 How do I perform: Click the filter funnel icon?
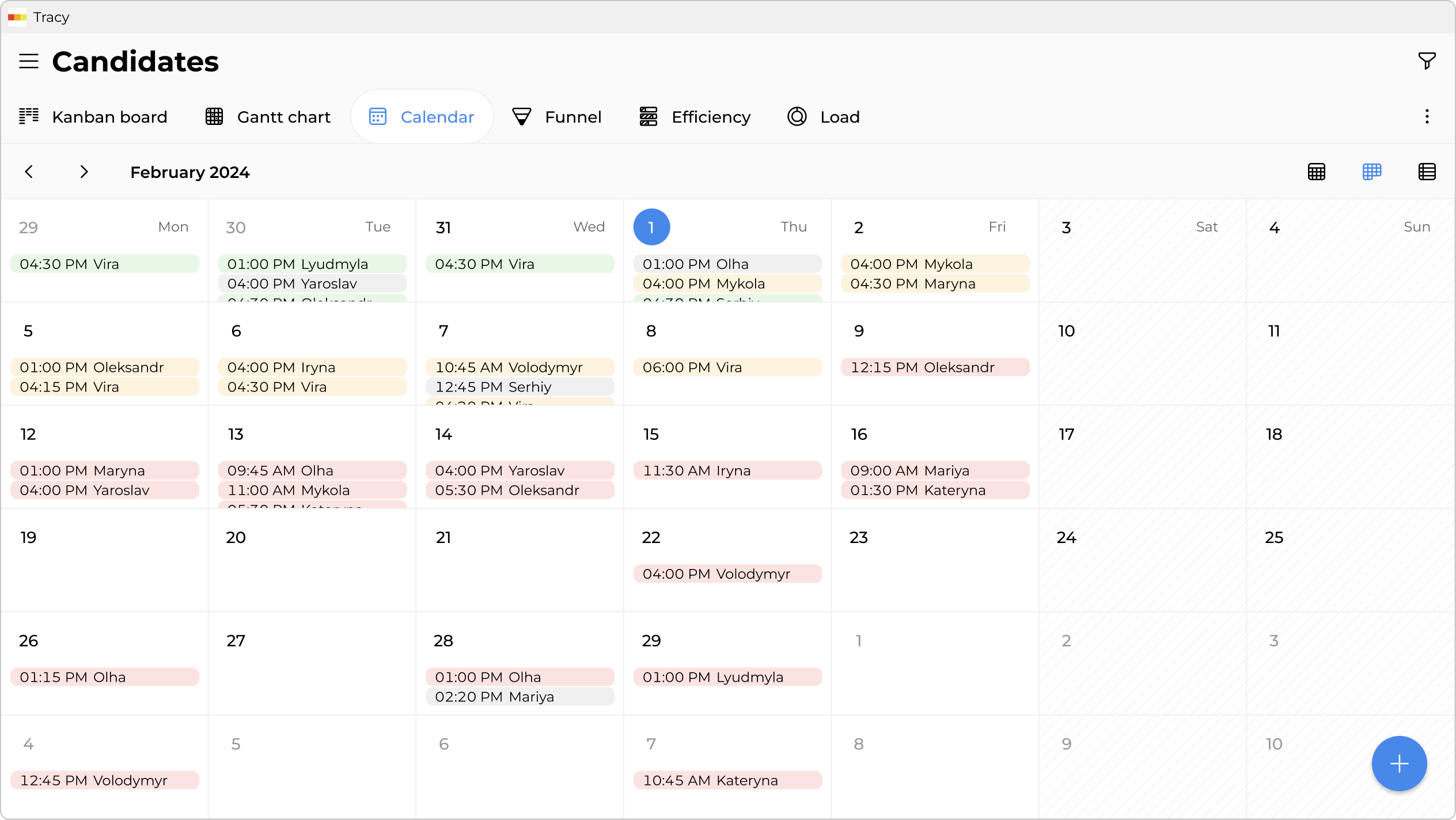tap(1427, 60)
